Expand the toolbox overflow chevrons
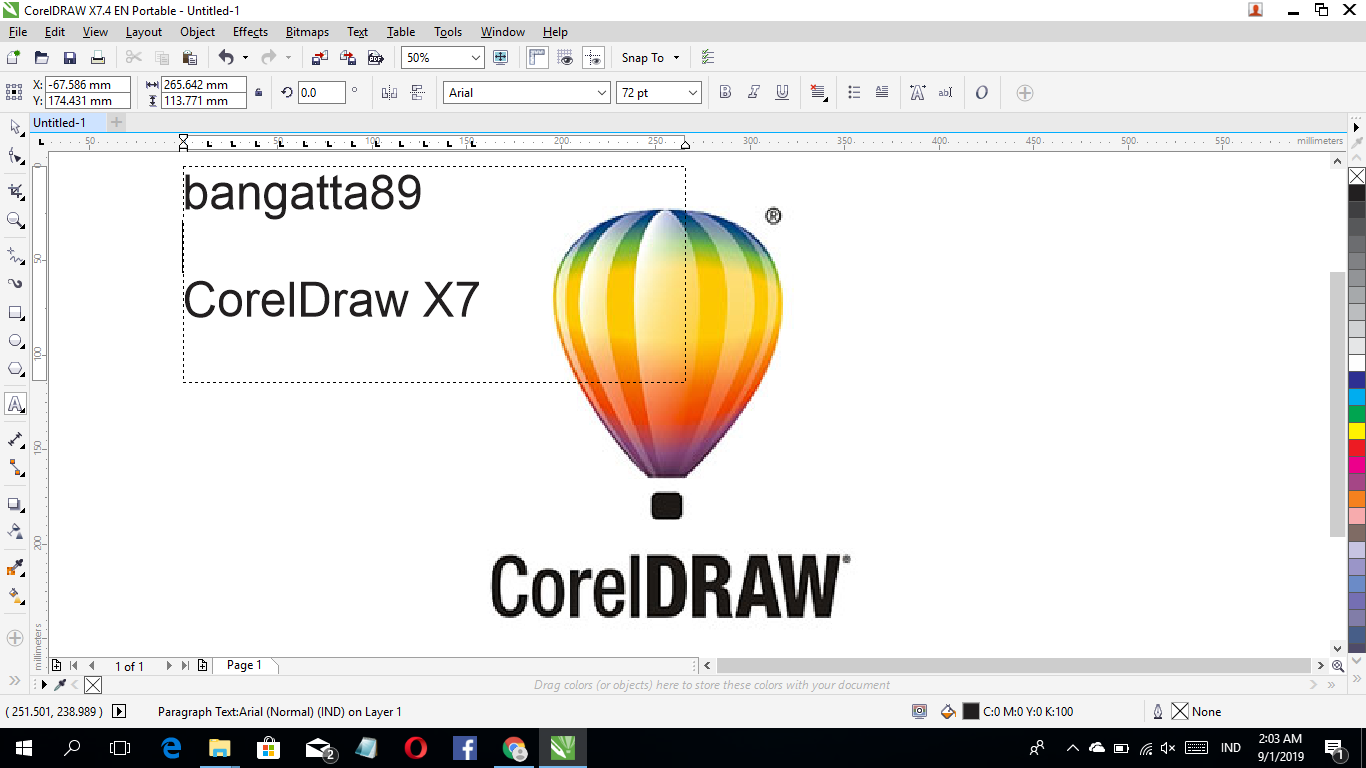The image size is (1366, 768). point(15,680)
